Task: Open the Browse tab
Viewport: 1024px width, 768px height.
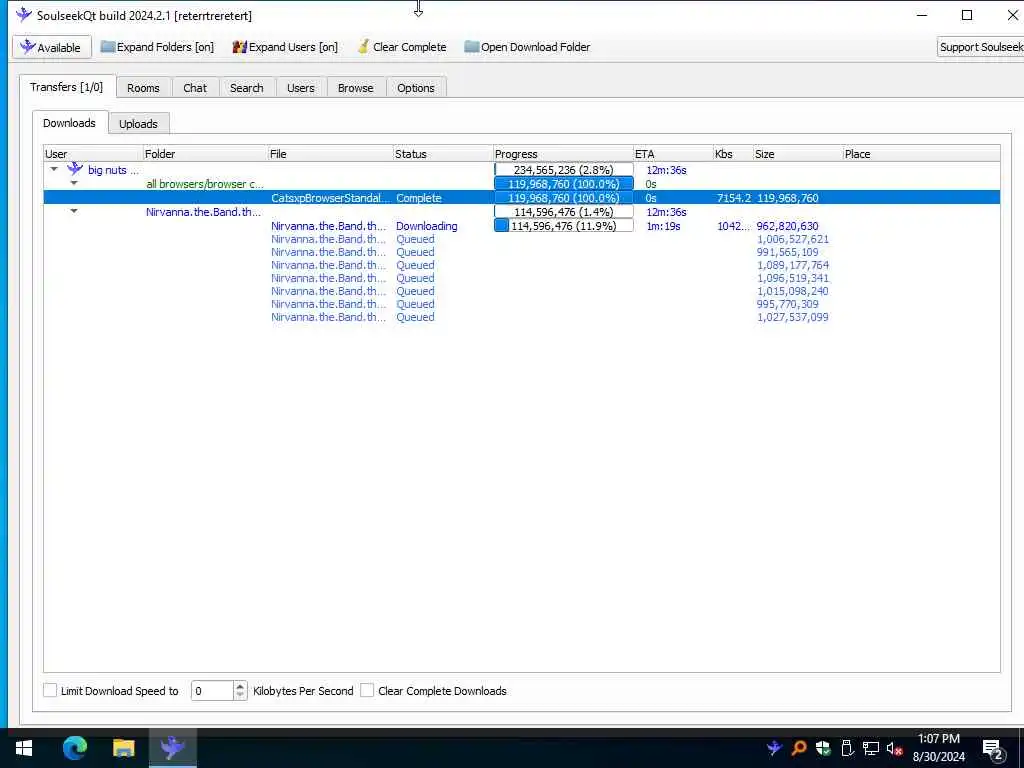Action: pyautogui.click(x=355, y=88)
